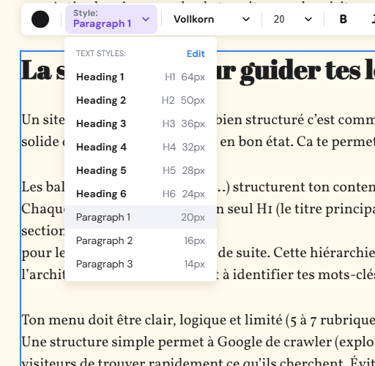Apply Heading 2 text style
Viewport: 375px width, 366px height.
click(x=141, y=100)
